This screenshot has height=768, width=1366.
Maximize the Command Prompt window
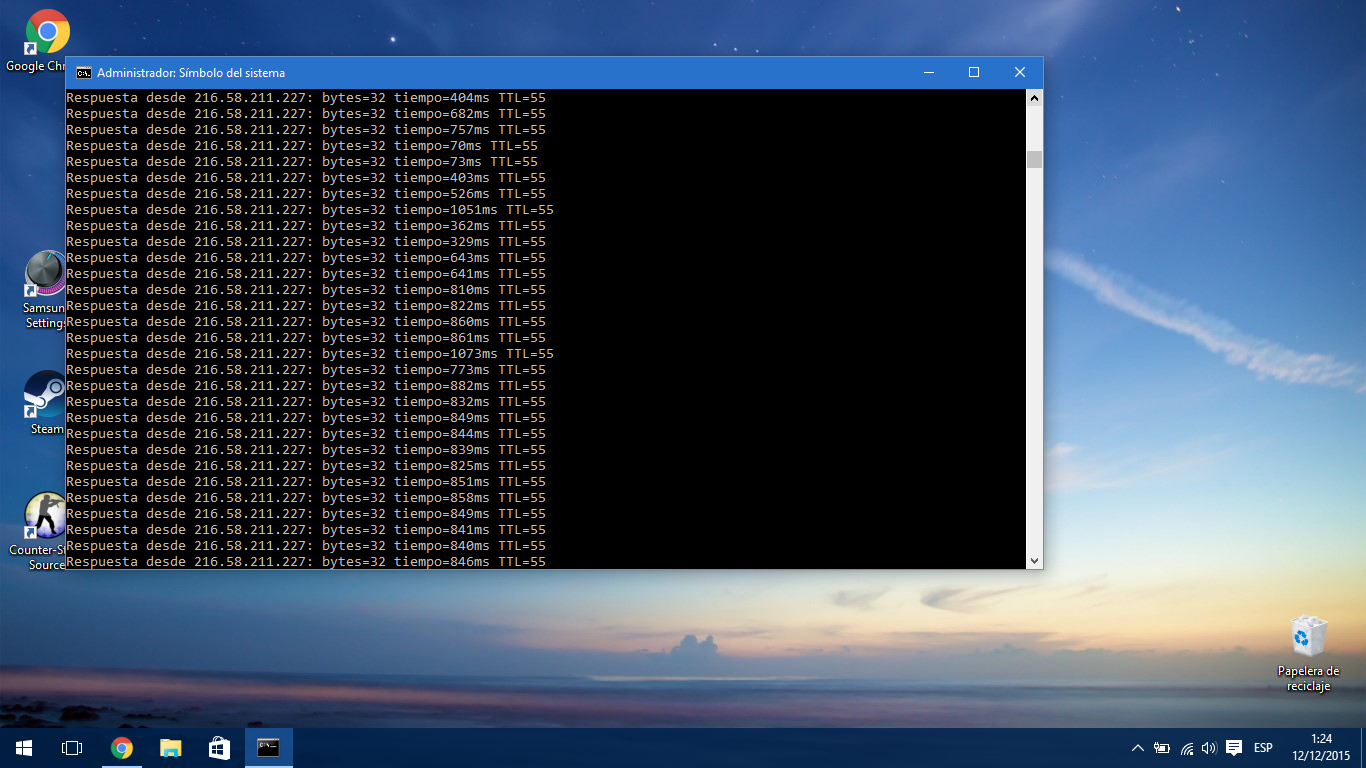[x=974, y=73]
